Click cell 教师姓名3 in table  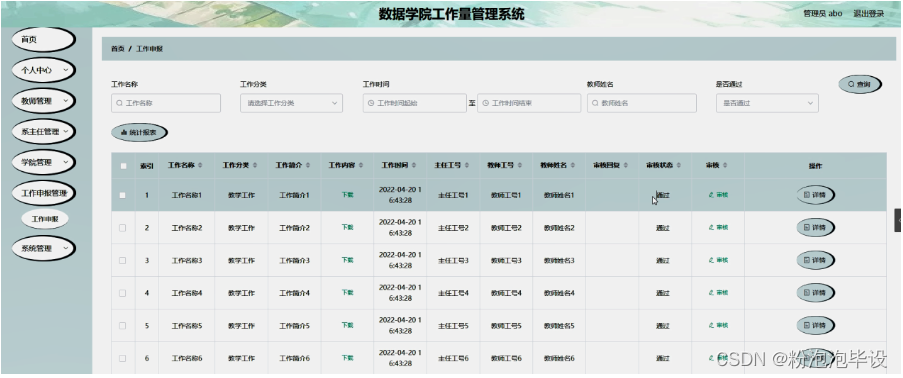pos(559,260)
